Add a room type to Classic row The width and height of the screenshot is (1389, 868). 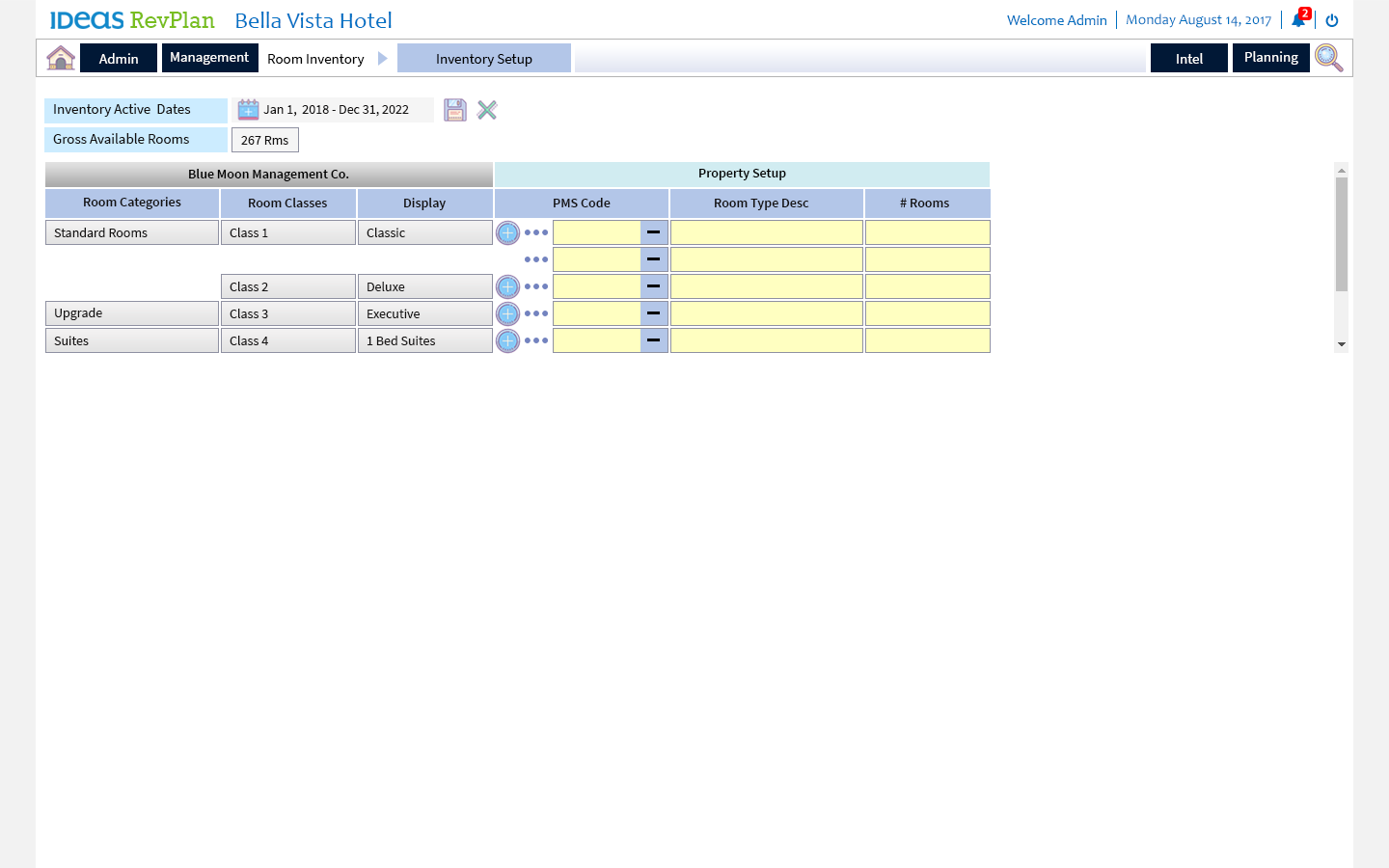(507, 232)
